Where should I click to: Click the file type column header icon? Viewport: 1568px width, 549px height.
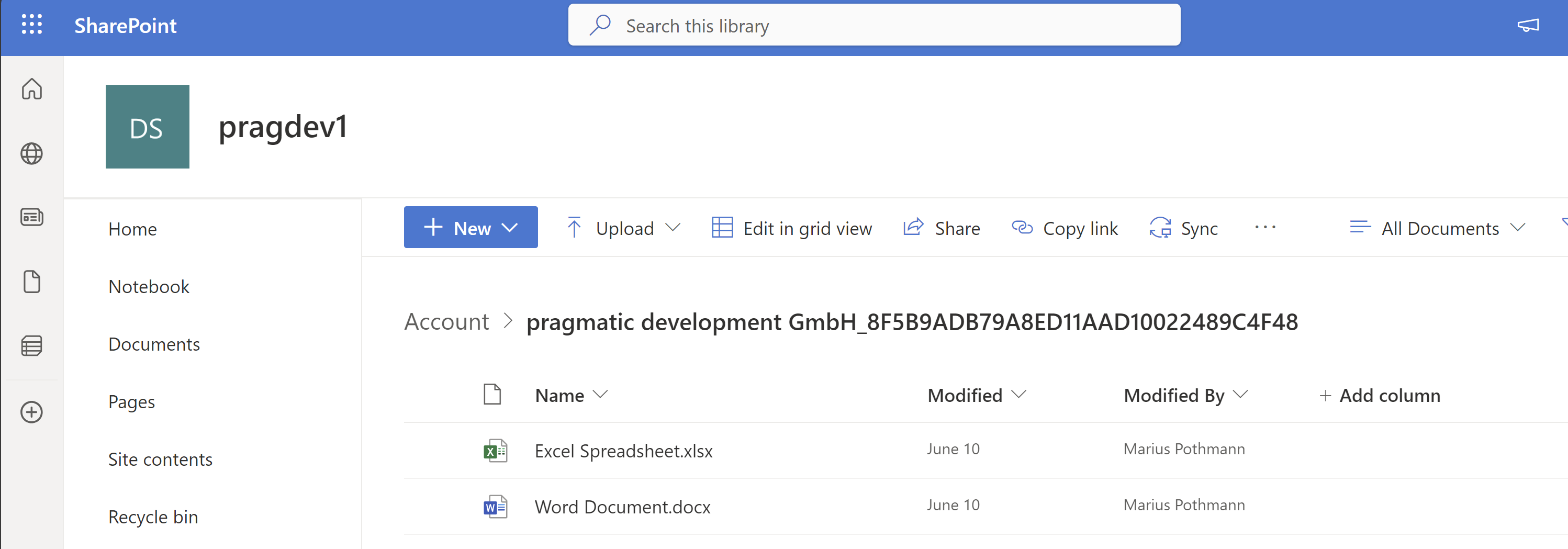tap(492, 395)
